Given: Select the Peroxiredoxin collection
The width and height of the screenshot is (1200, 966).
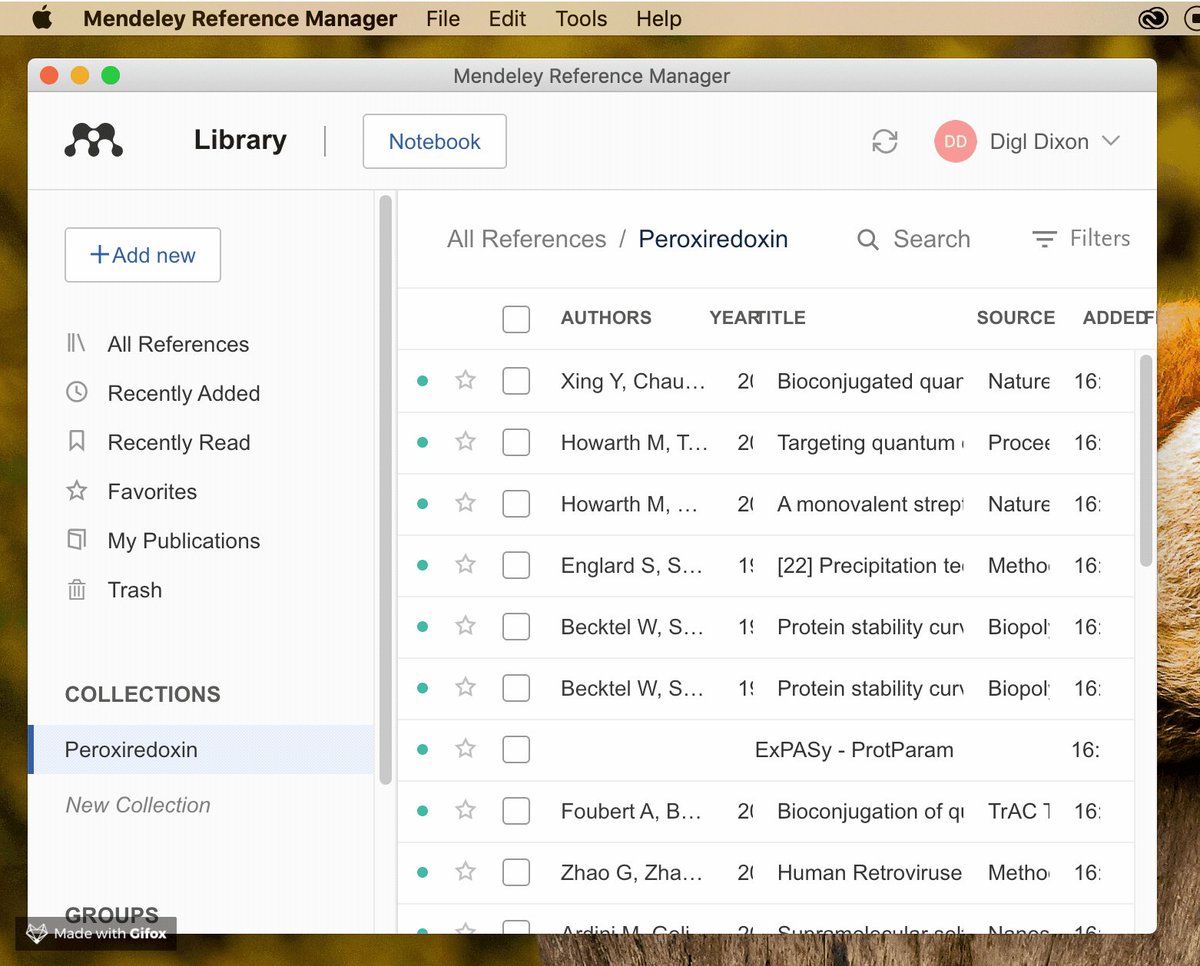Looking at the screenshot, I should [202, 749].
